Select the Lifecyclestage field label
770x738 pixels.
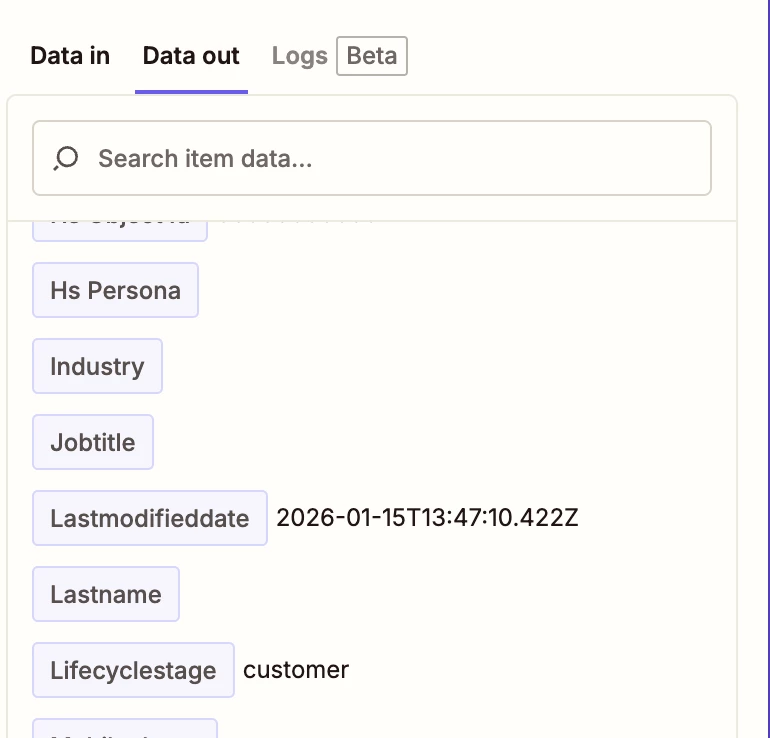coord(133,670)
